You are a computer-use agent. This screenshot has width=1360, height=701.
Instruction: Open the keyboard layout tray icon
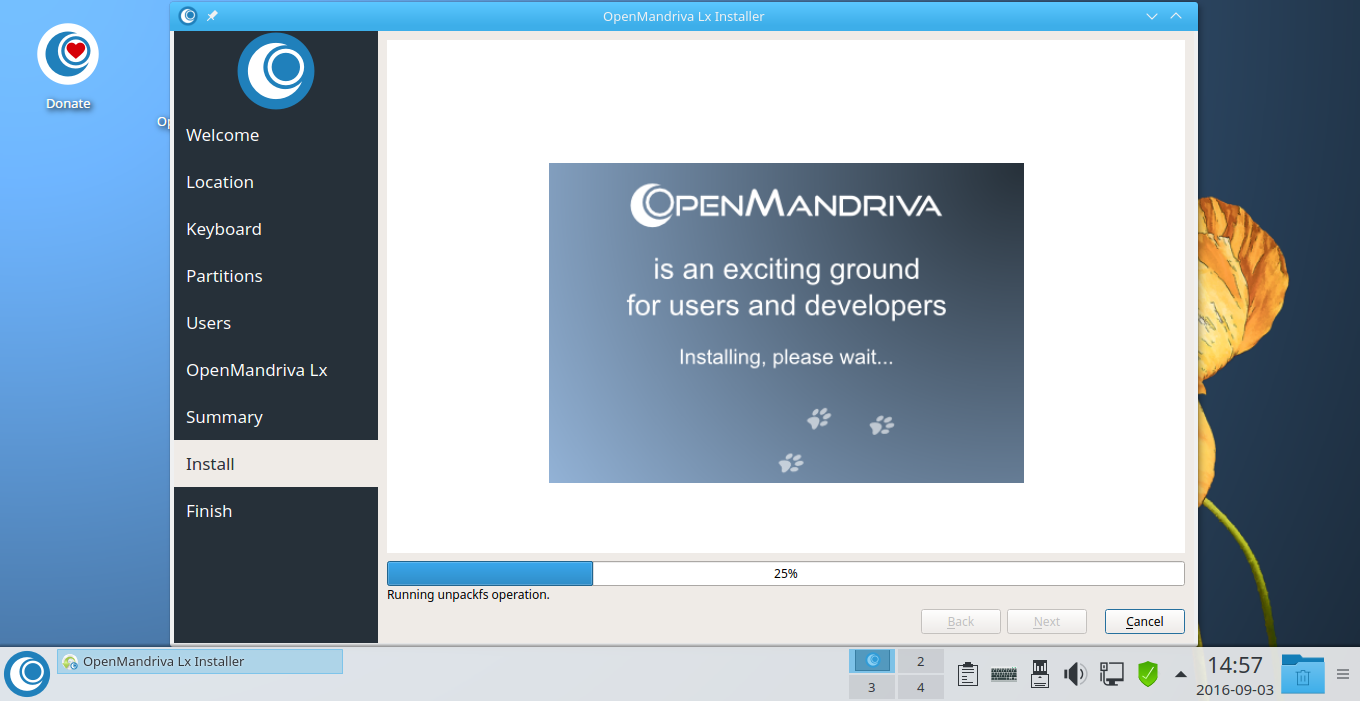[1004, 675]
